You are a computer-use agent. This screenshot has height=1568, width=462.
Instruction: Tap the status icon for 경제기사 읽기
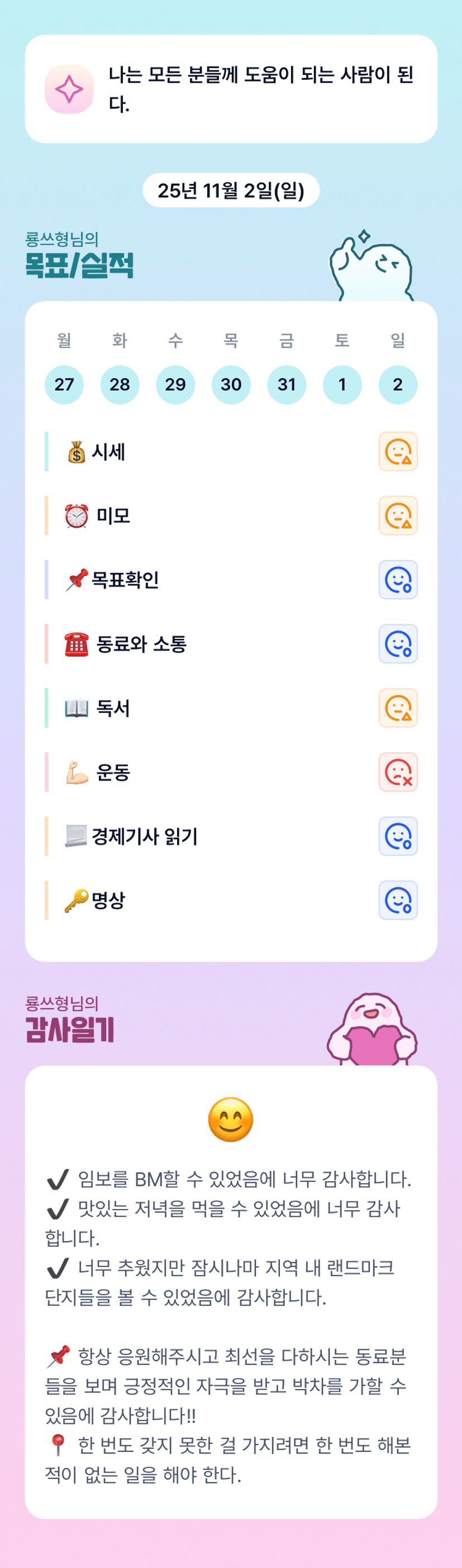tap(398, 836)
